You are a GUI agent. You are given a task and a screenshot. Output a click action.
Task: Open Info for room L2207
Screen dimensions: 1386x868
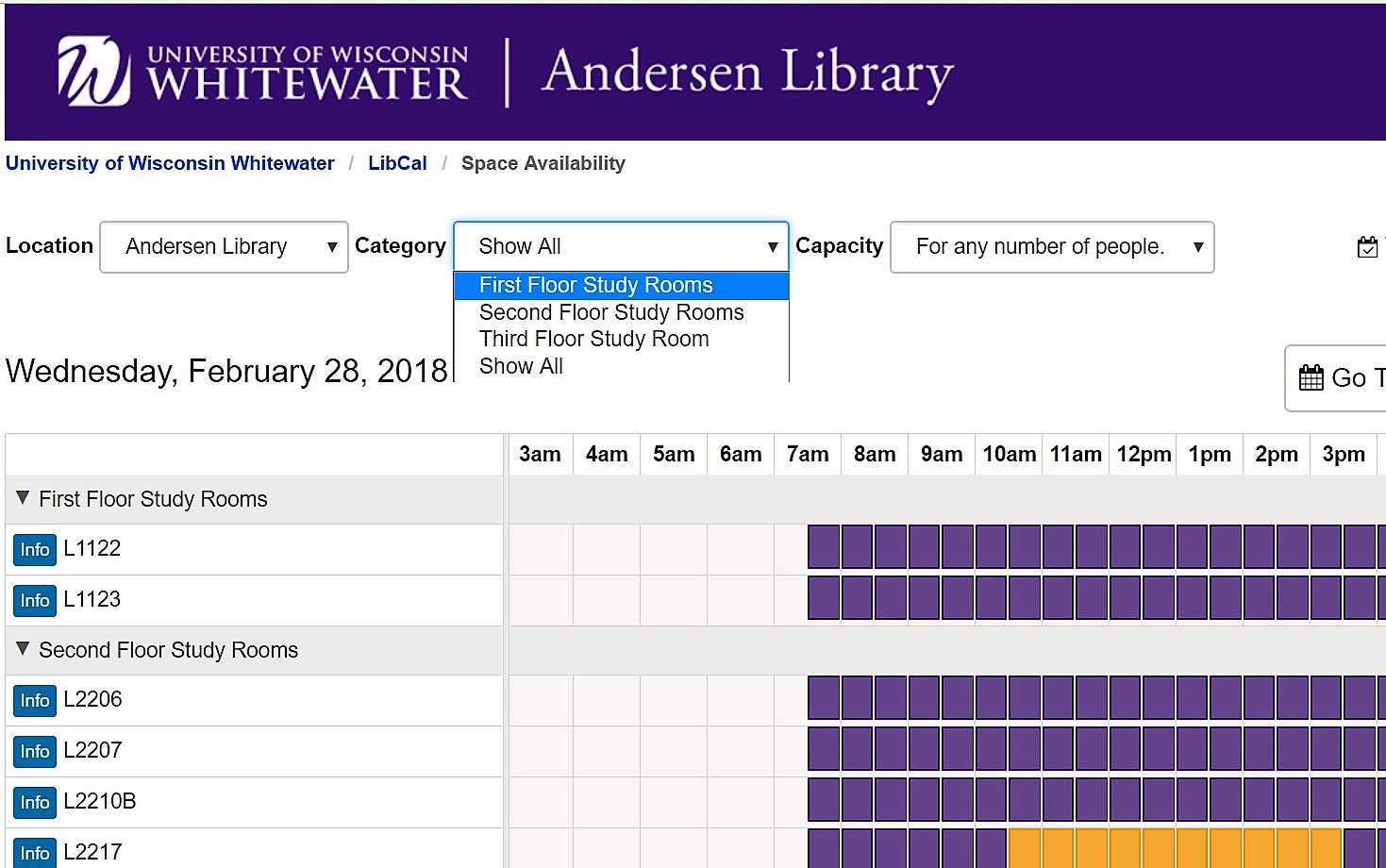[x=35, y=752]
